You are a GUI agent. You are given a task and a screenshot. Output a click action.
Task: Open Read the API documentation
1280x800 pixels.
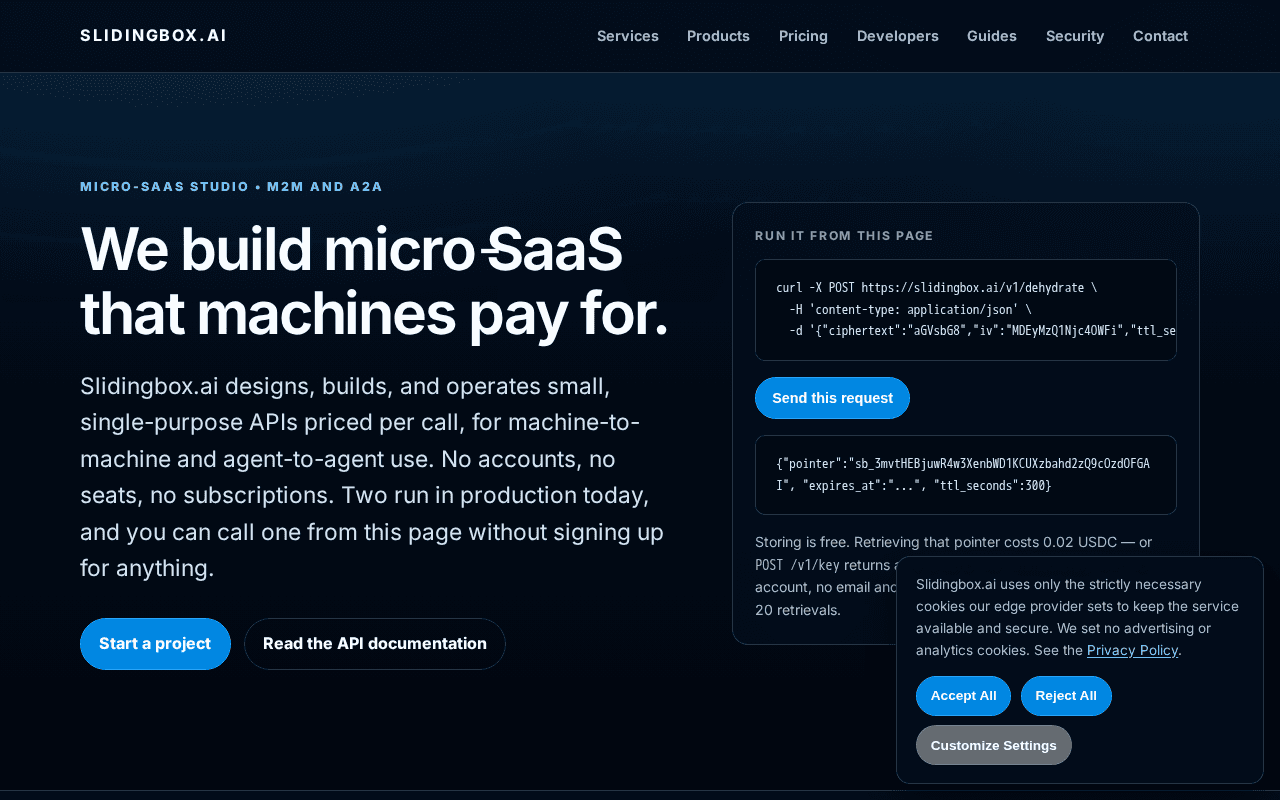[x=375, y=644]
